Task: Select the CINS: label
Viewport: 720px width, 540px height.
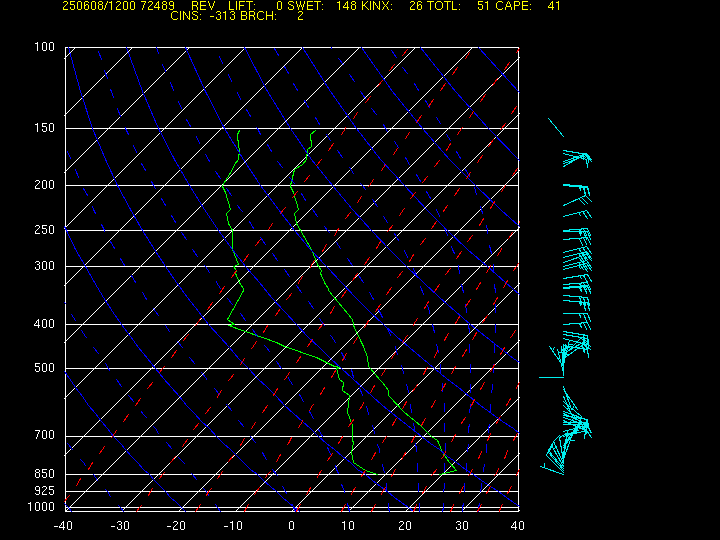Action: 186,16
